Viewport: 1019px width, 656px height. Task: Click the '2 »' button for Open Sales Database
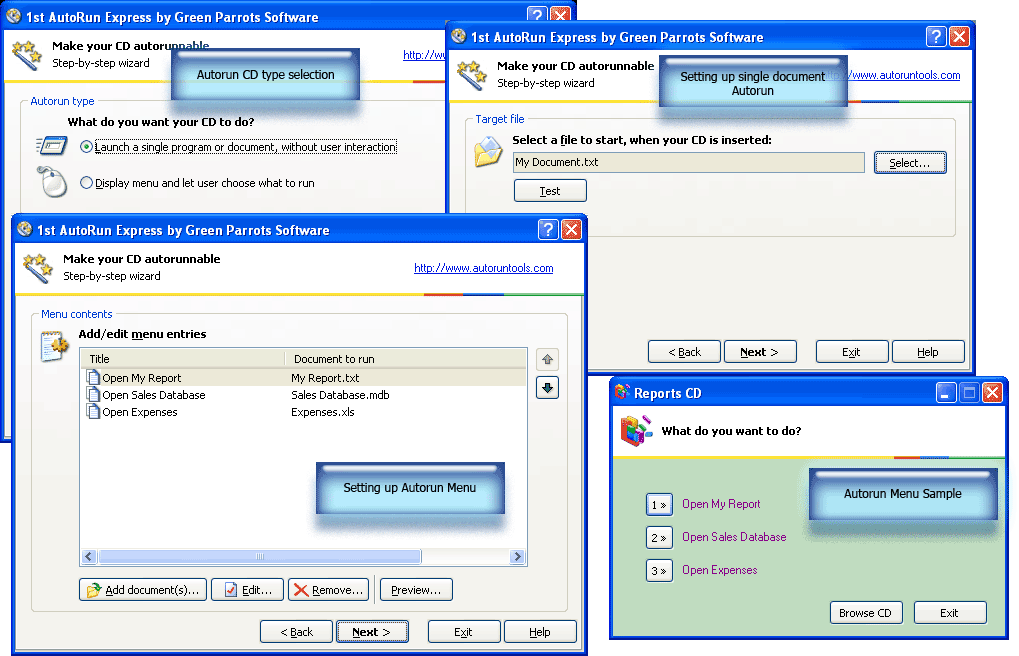point(659,538)
